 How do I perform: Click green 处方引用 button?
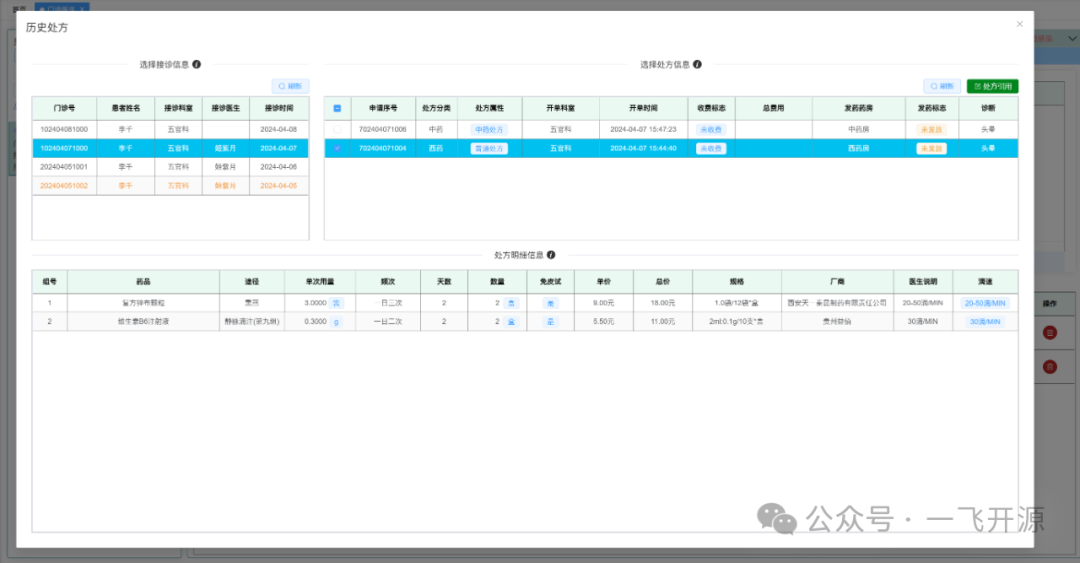(992, 87)
